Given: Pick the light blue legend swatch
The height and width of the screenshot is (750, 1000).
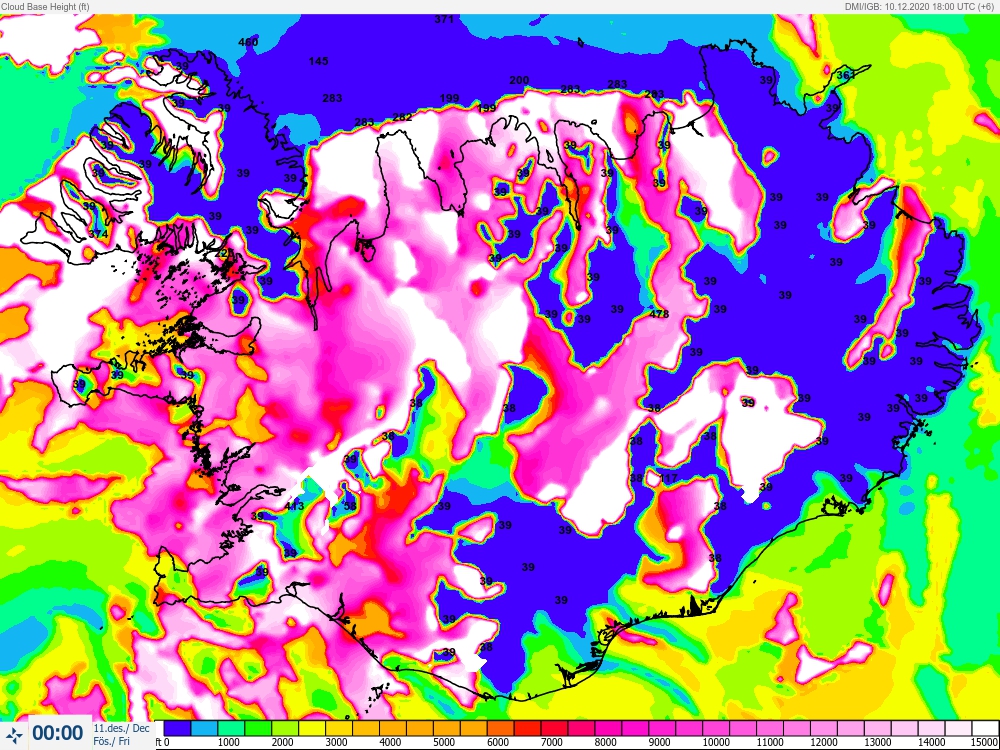Looking at the screenshot, I should (x=204, y=728).
